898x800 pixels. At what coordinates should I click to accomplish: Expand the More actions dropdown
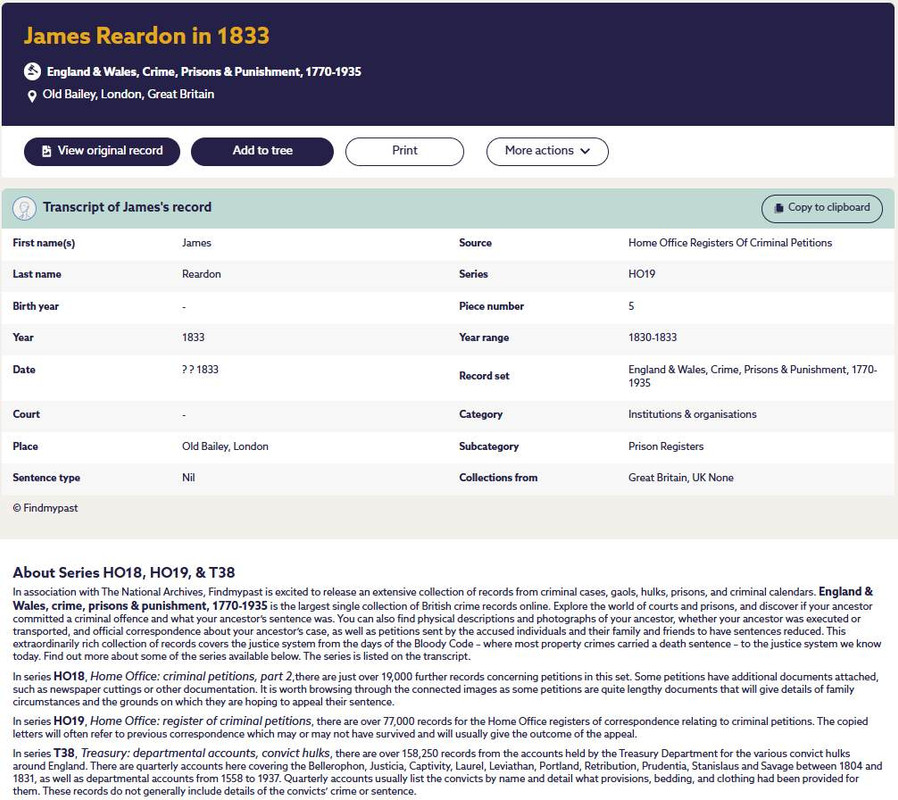[x=547, y=151]
